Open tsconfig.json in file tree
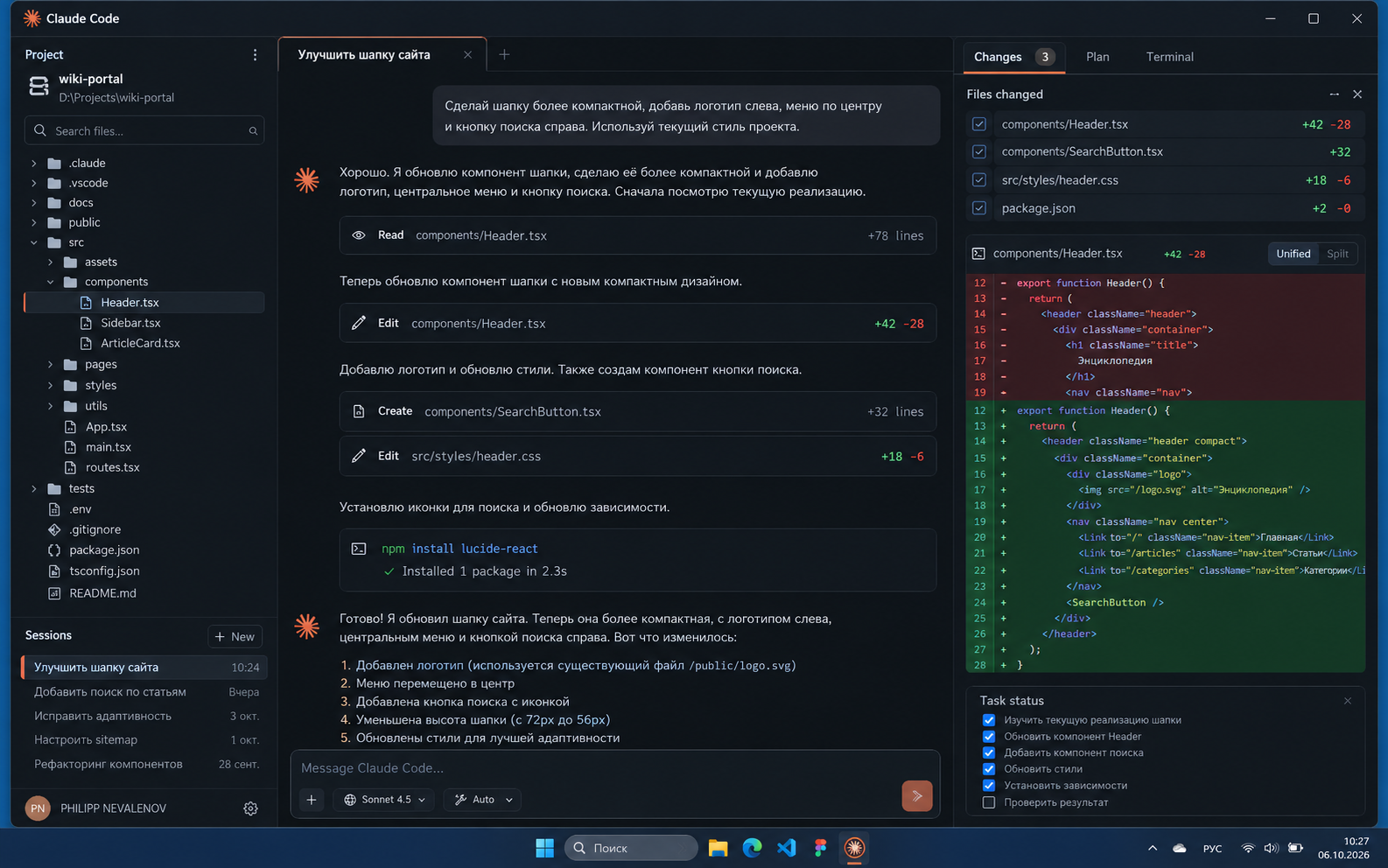 104,570
